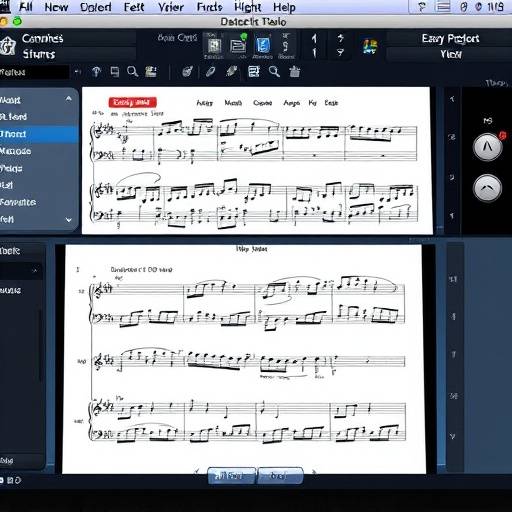Click the previous-page arrow left of the bottom buttons
The height and width of the screenshot is (512, 512).
(197, 471)
